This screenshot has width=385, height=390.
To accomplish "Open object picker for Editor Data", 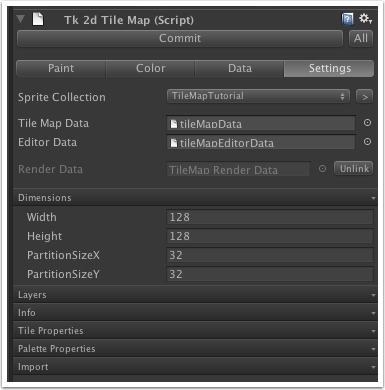I will tap(367, 142).
